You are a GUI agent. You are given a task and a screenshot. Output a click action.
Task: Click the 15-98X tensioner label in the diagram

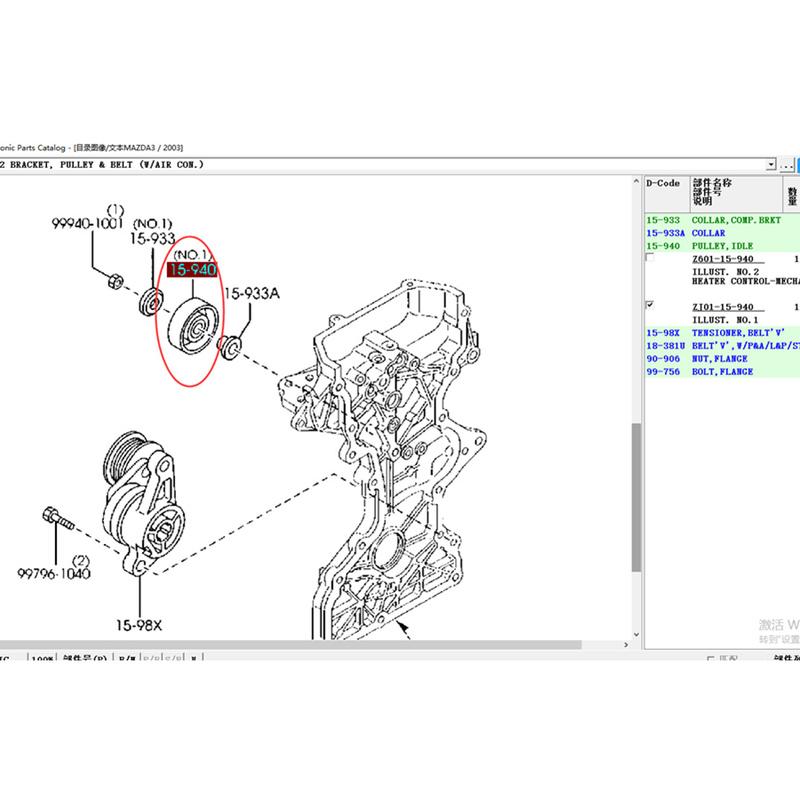tap(139, 625)
